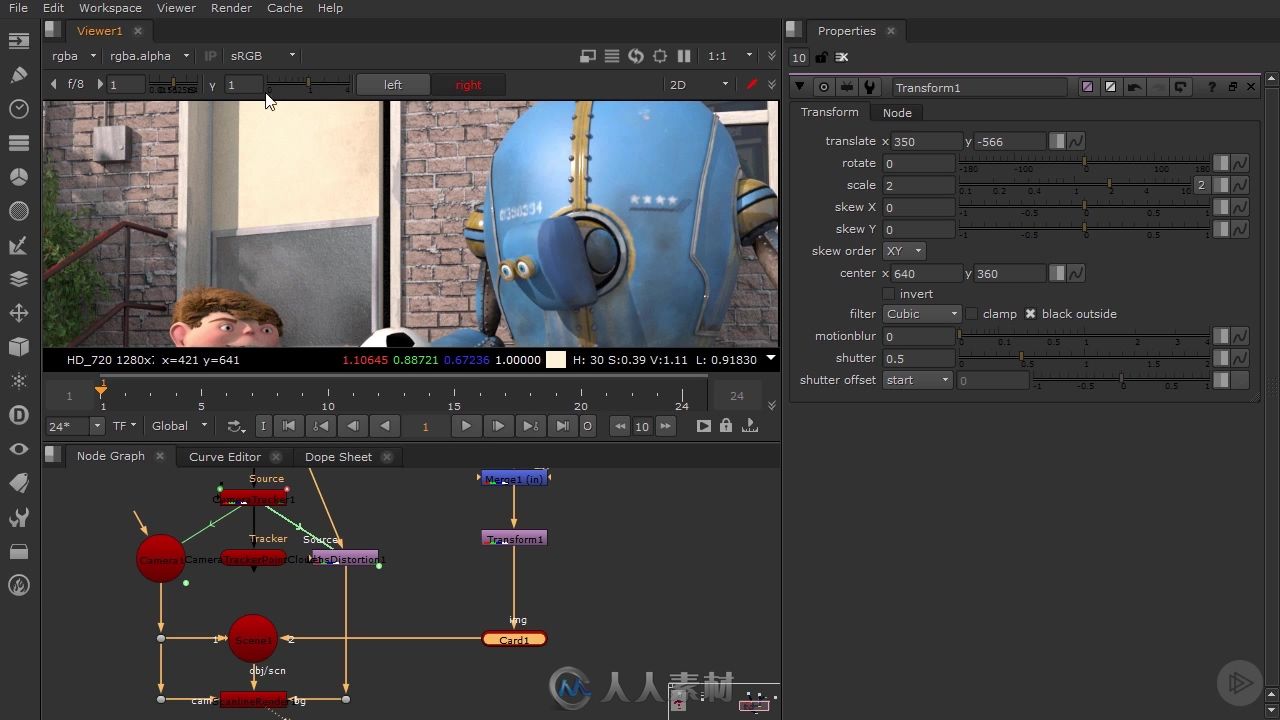Open the rgba.alpha channel dropdown

[x=150, y=56]
